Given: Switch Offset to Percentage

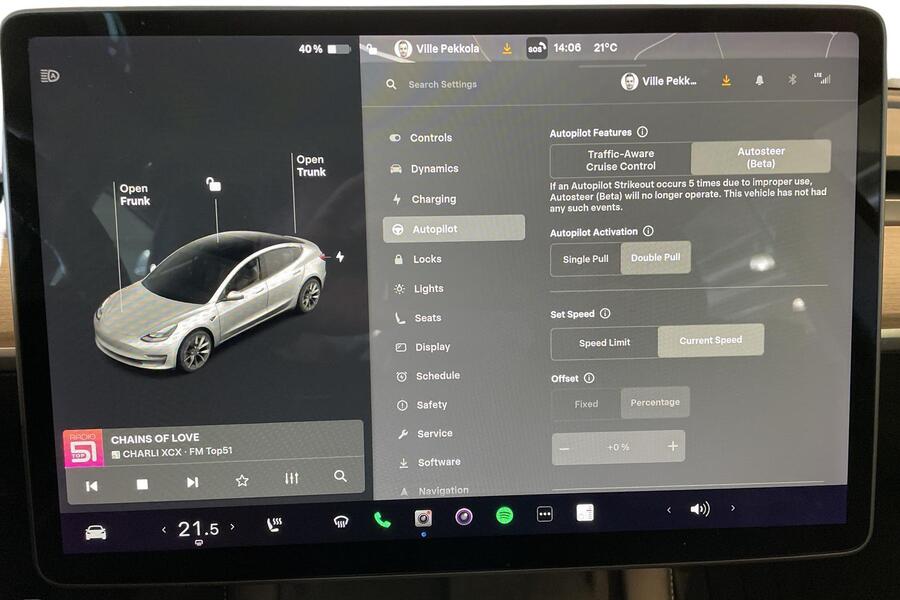Looking at the screenshot, I should pos(655,403).
